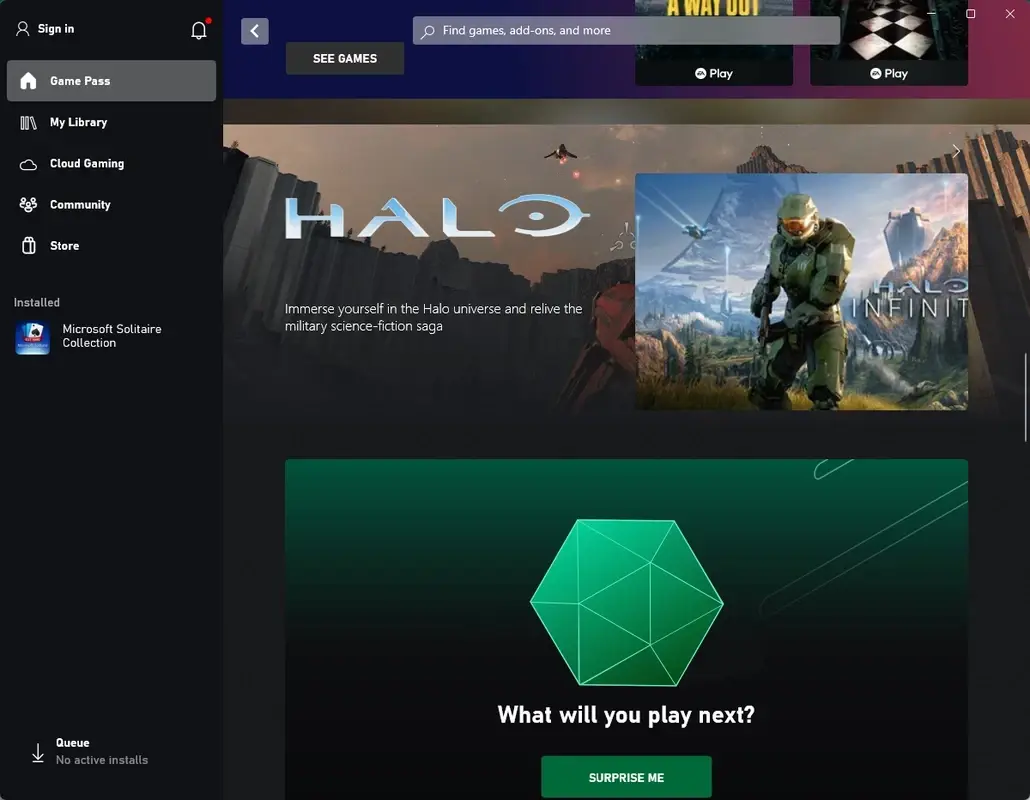Click the SURPRISE ME button

626,776
